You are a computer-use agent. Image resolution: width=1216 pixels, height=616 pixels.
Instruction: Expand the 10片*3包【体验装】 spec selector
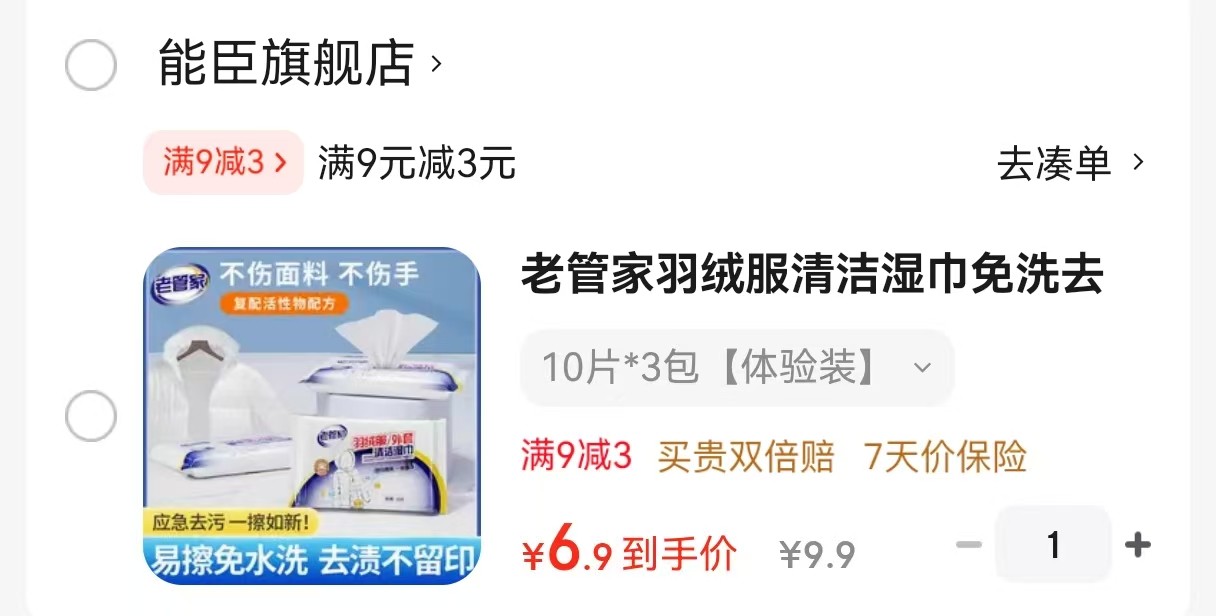[737, 368]
